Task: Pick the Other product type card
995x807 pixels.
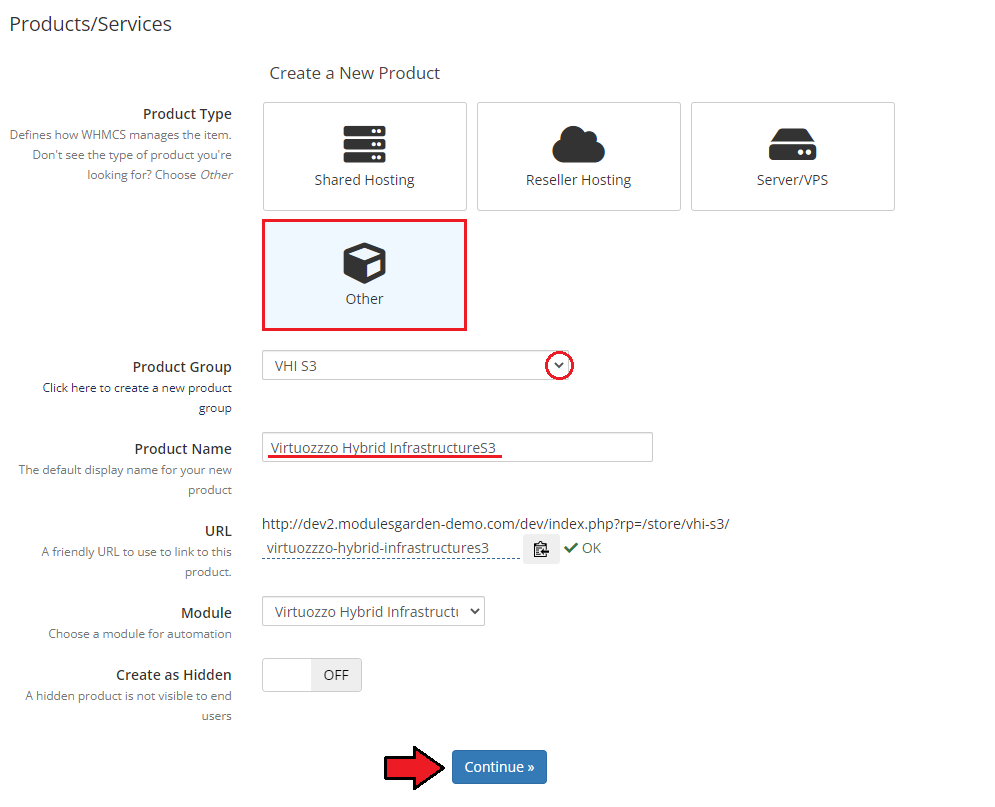Action: [364, 275]
